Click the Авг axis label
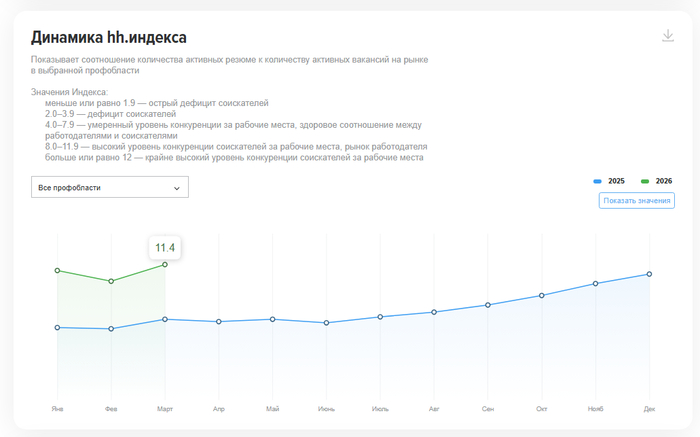Image resolution: width=700 pixels, height=437 pixels. (x=434, y=409)
